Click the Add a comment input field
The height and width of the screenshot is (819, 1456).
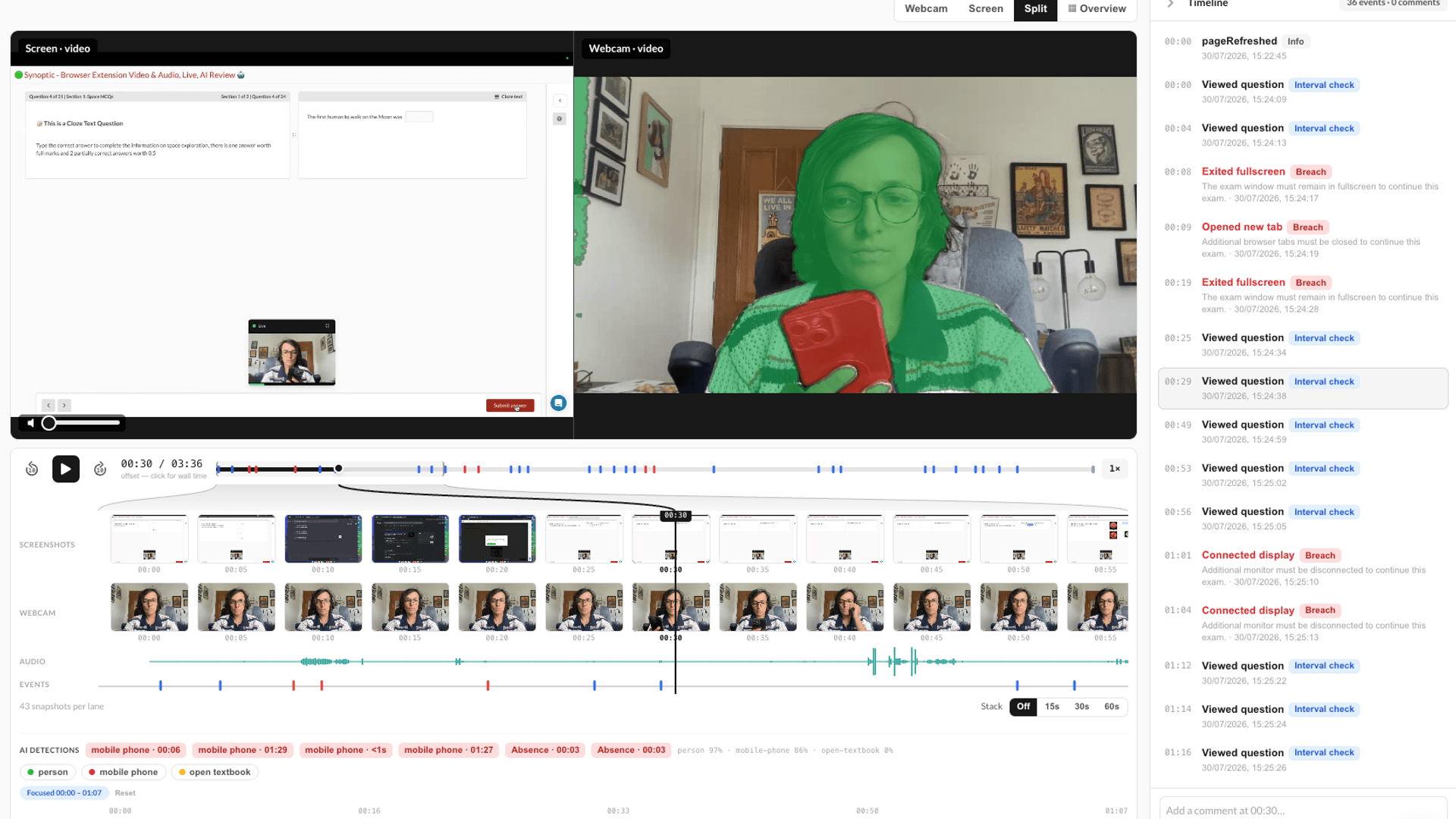point(1303,810)
